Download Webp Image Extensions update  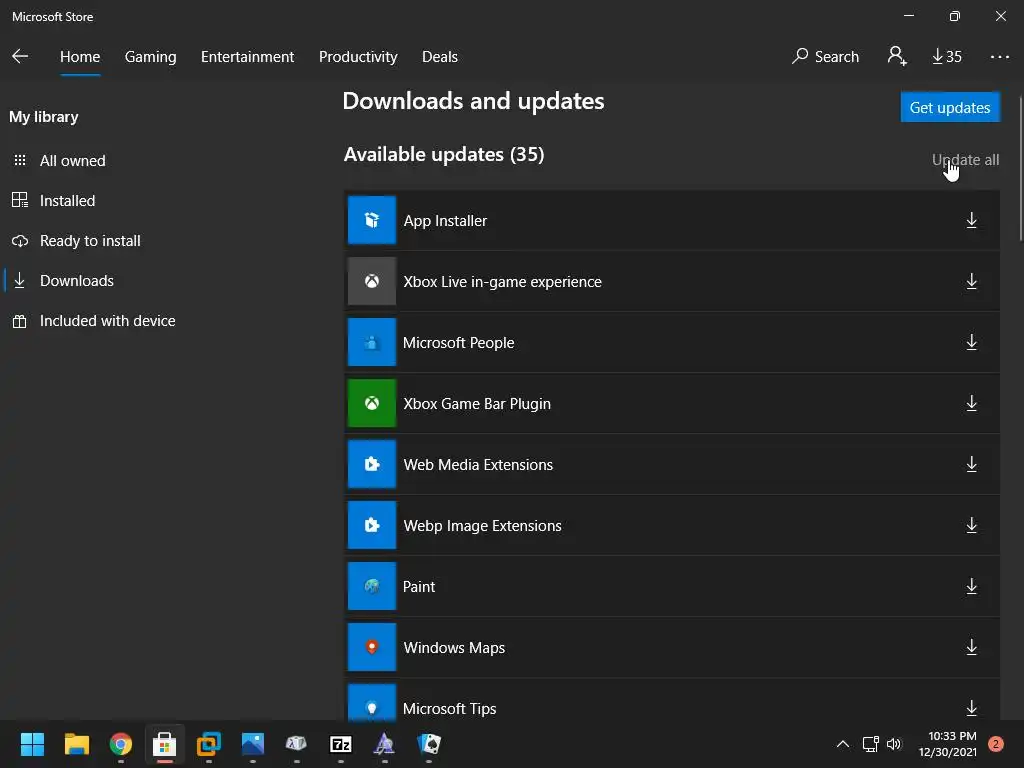point(971,525)
